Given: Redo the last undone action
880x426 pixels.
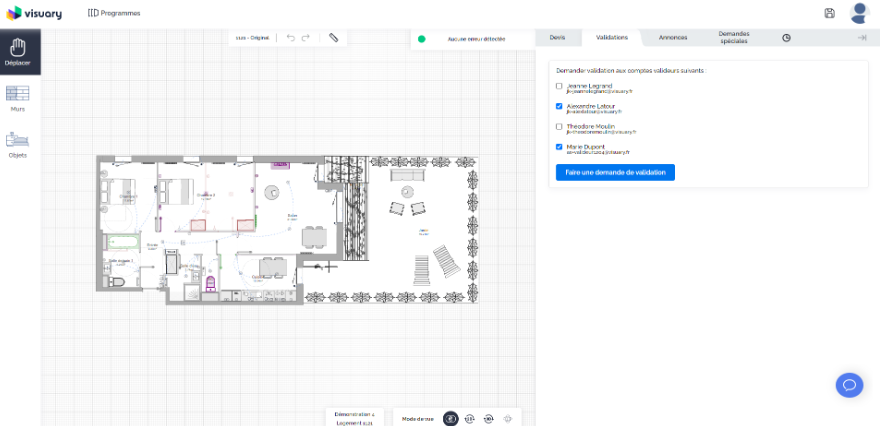Looking at the screenshot, I should pyautogui.click(x=306, y=38).
